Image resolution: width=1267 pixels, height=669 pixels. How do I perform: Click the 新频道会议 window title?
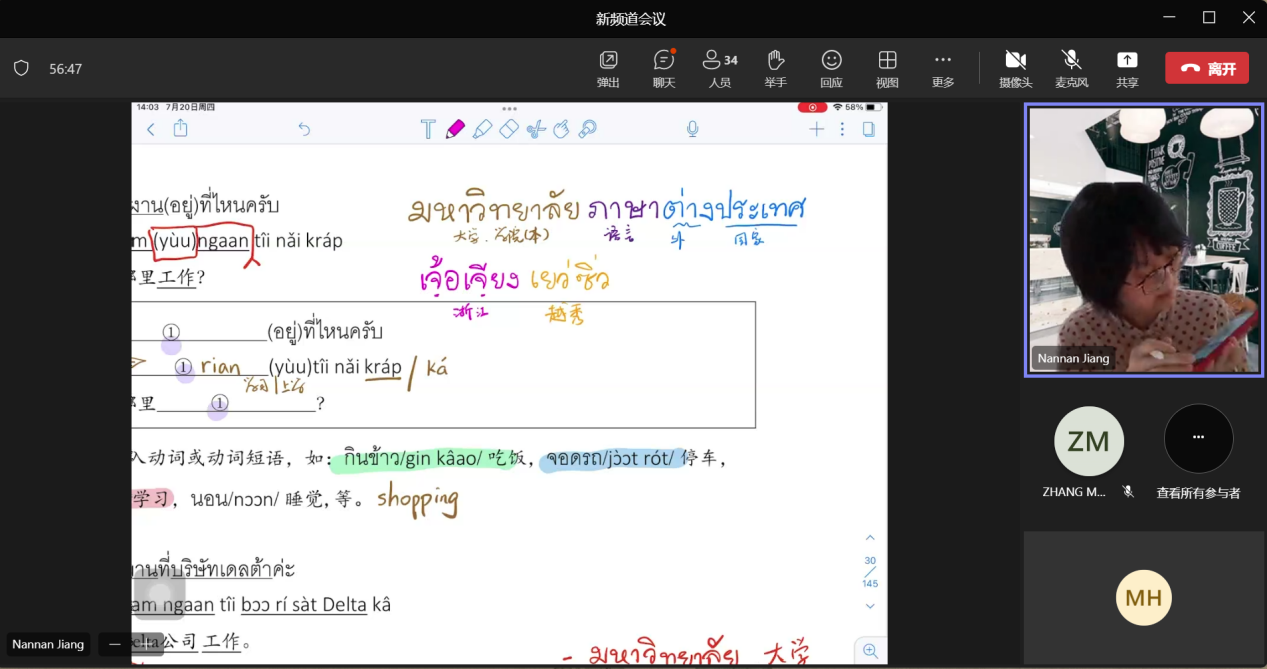pos(631,18)
